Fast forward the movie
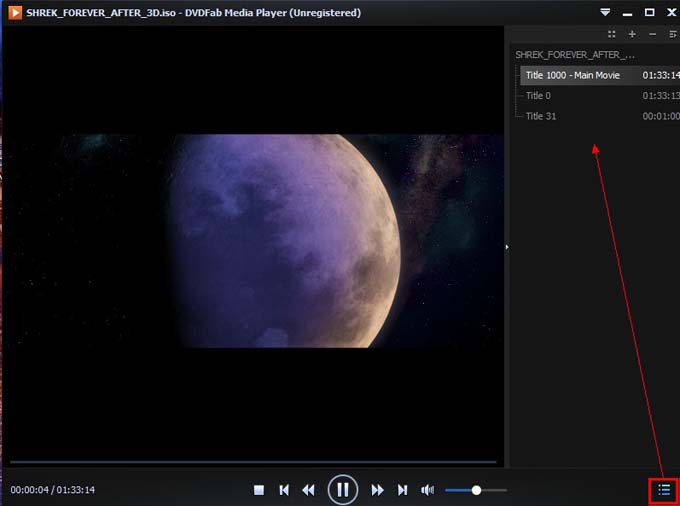Screen dimensions: 680x506 point(377,490)
